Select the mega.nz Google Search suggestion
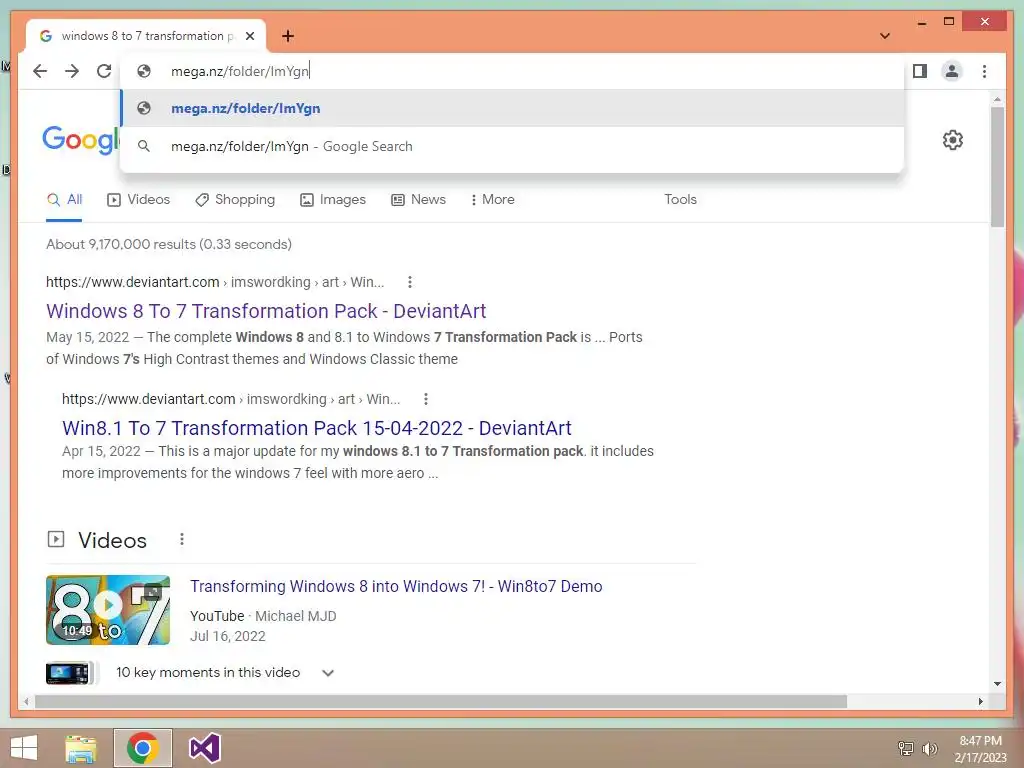Viewport: 1024px width, 768px height. [x=512, y=146]
